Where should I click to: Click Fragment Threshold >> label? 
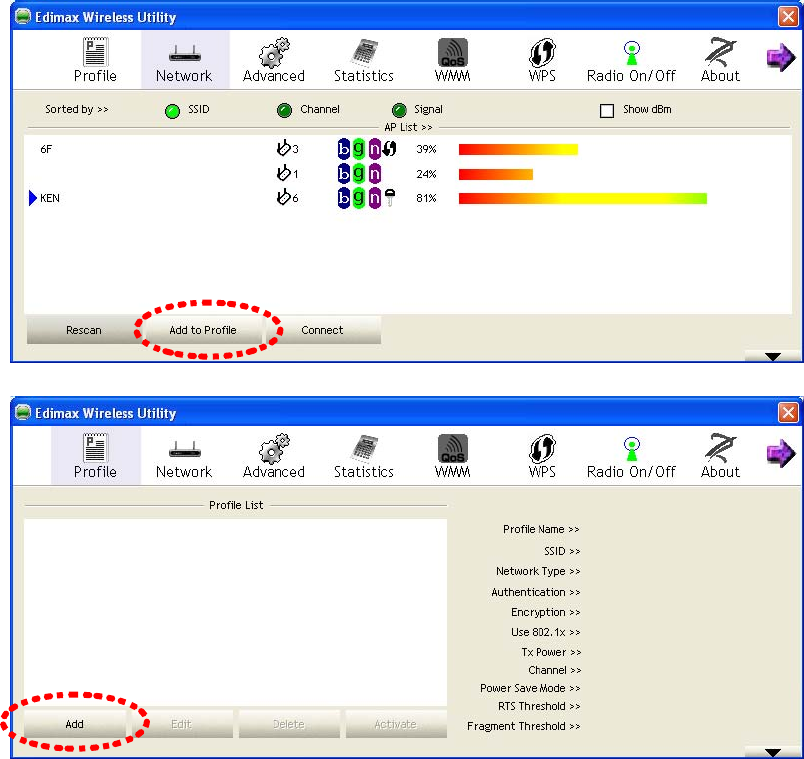pyautogui.click(x=524, y=726)
